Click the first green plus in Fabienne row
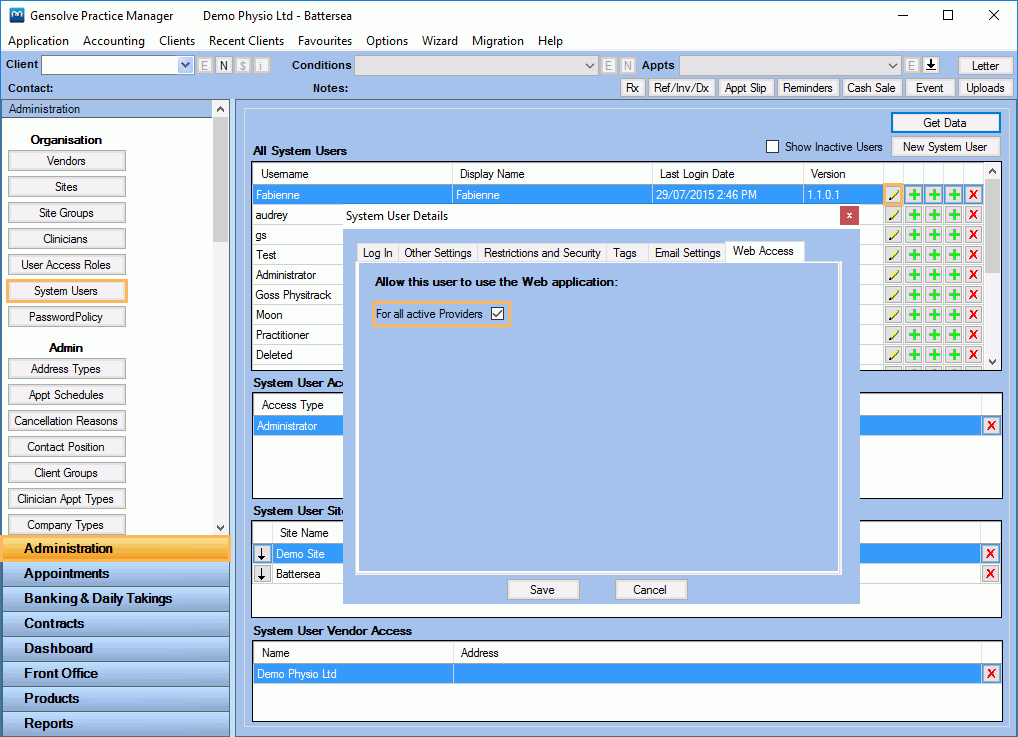 914,195
